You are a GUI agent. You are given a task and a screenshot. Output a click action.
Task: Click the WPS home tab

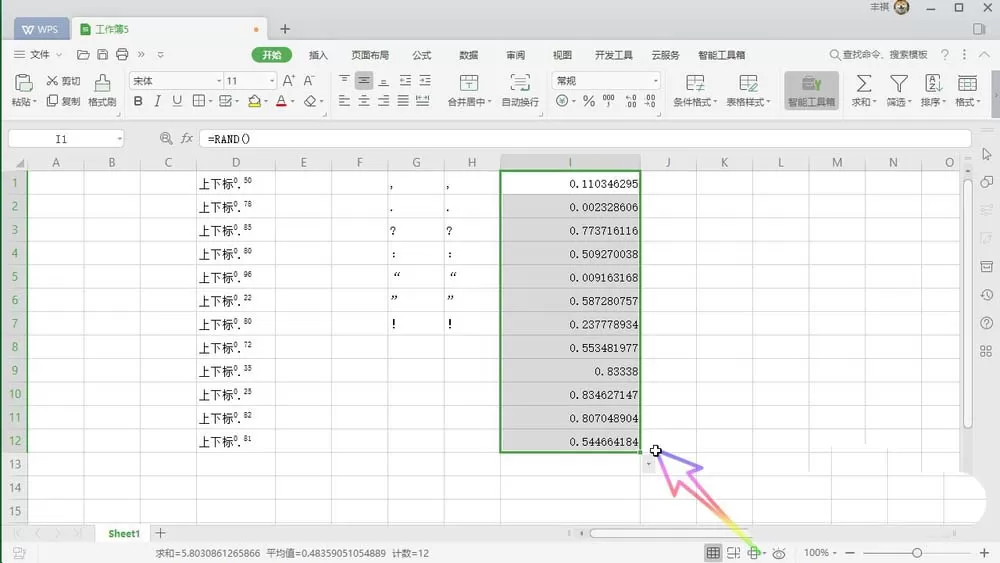[41, 29]
